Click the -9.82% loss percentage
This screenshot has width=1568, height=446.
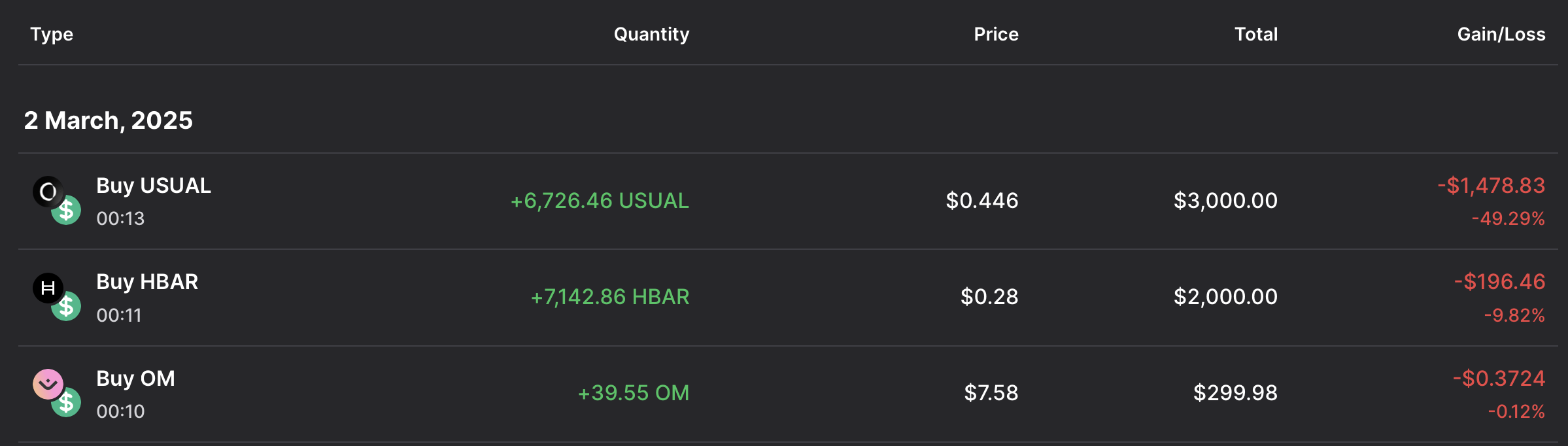(x=1514, y=316)
